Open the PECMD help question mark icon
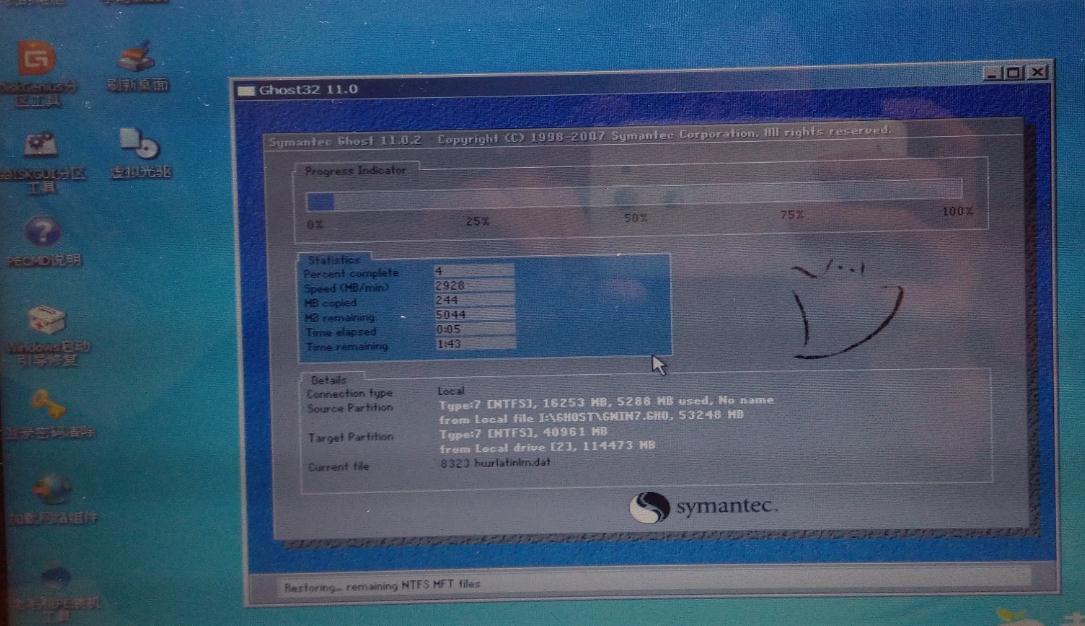The height and width of the screenshot is (626, 1085). (x=42, y=233)
